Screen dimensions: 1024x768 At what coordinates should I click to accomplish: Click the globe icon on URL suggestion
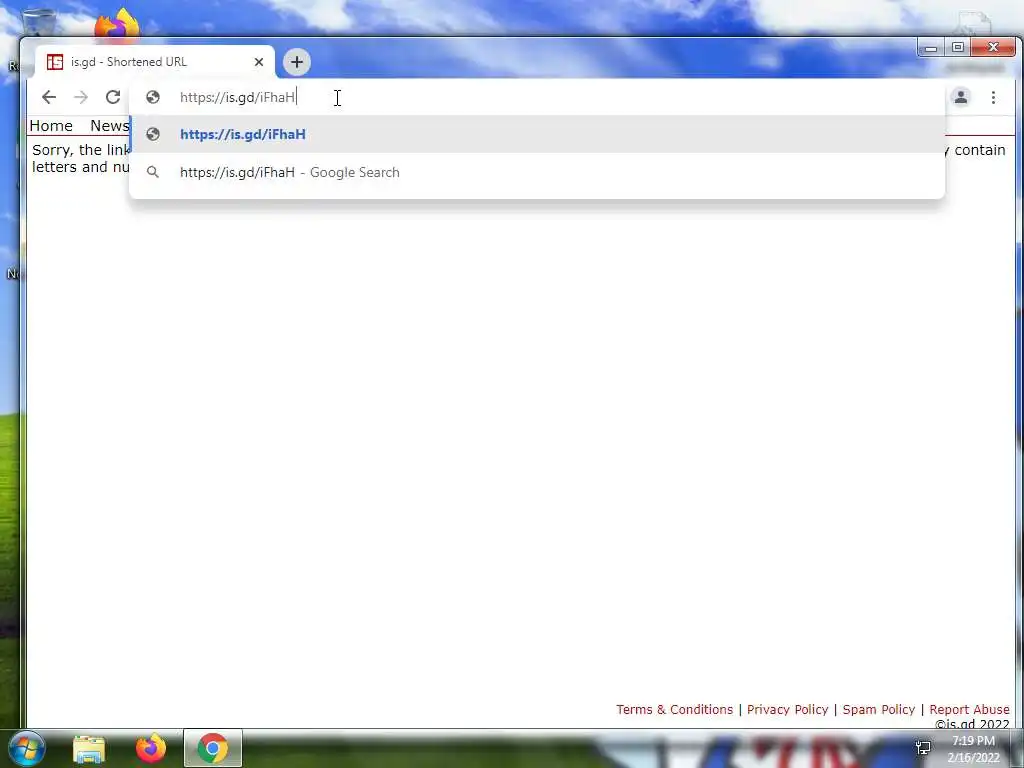coord(153,135)
